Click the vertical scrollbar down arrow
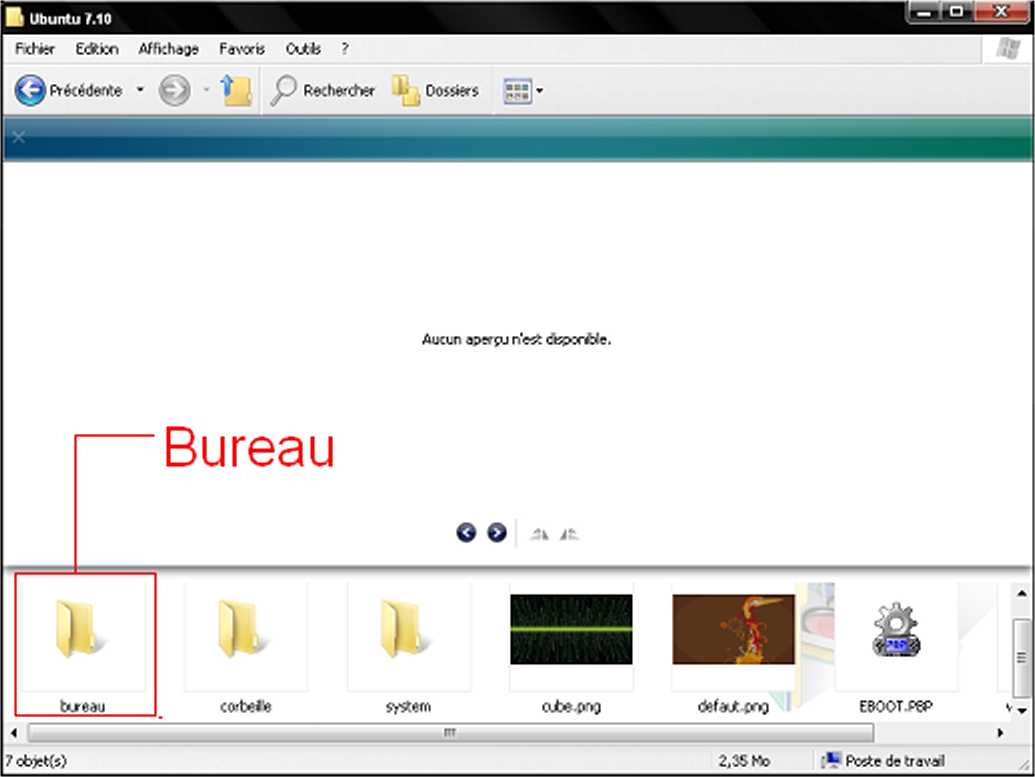The image size is (1035, 777). click(1021, 710)
